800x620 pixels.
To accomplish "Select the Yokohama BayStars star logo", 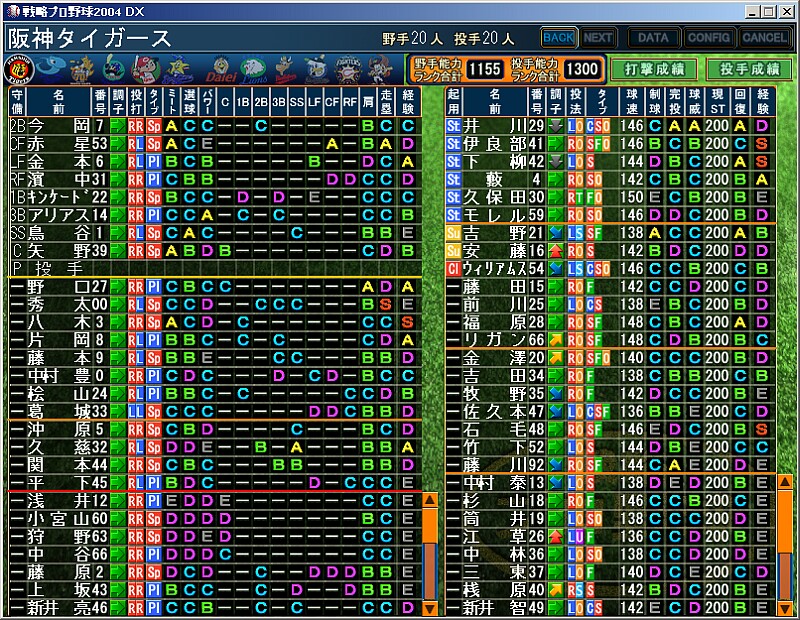I will coord(178,69).
